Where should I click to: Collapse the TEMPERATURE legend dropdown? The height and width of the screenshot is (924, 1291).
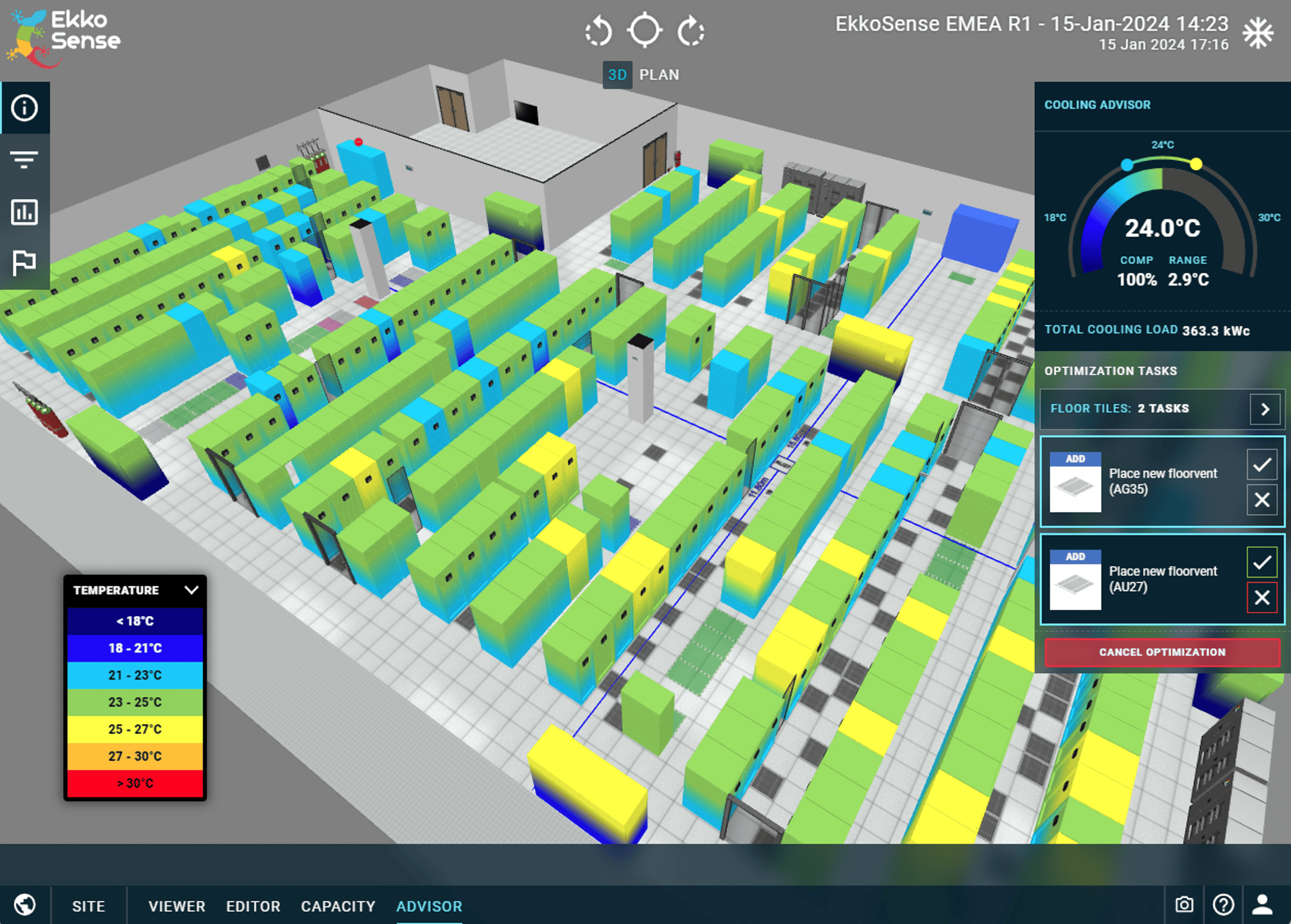click(x=191, y=590)
